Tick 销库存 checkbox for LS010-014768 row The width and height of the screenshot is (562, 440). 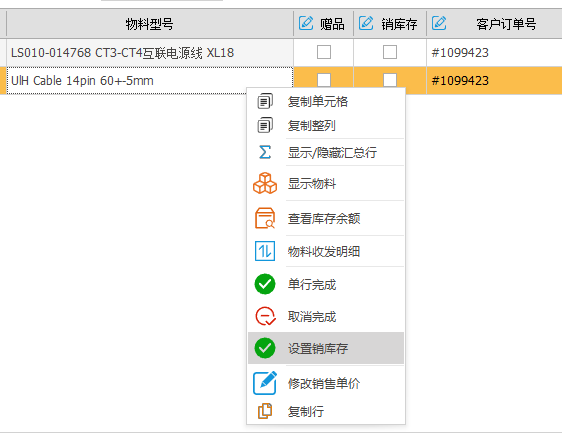coord(390,52)
